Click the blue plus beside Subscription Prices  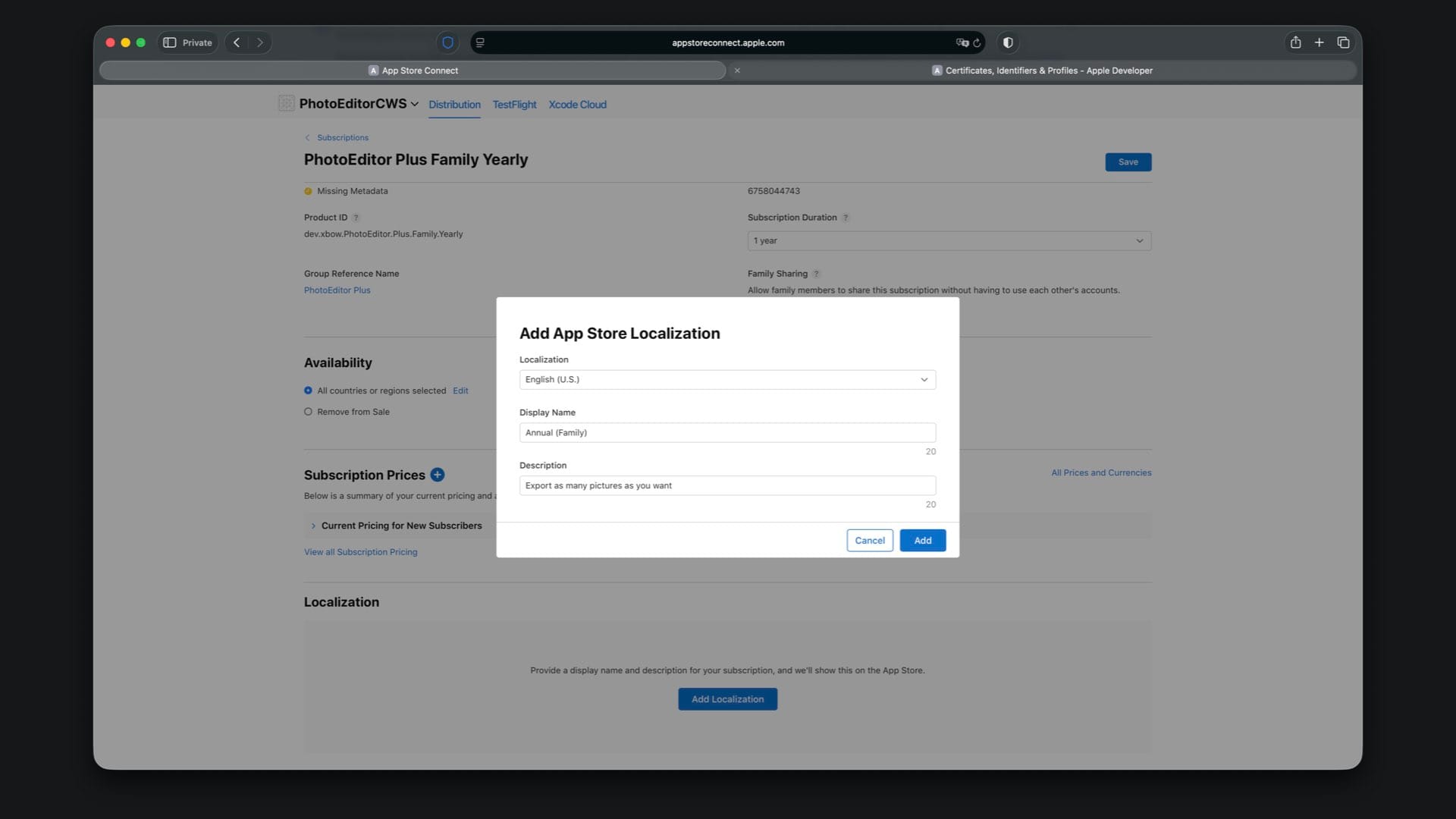[438, 475]
